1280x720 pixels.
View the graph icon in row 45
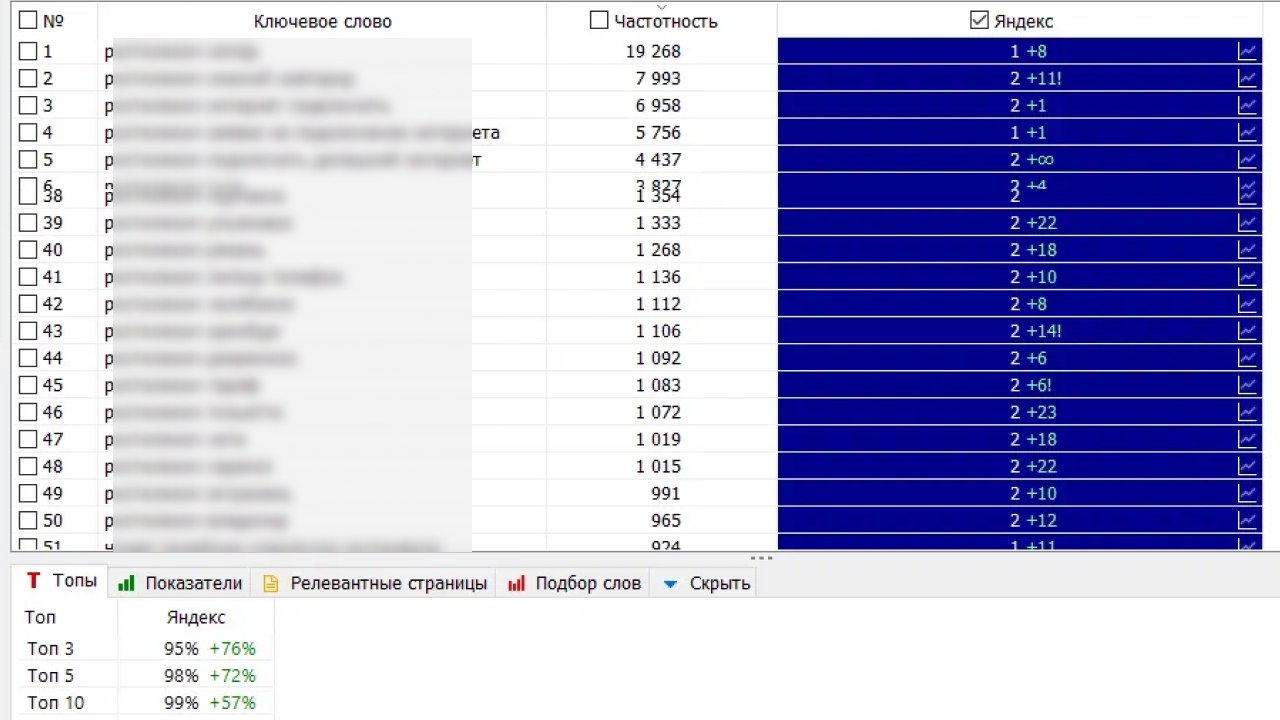click(x=1247, y=384)
